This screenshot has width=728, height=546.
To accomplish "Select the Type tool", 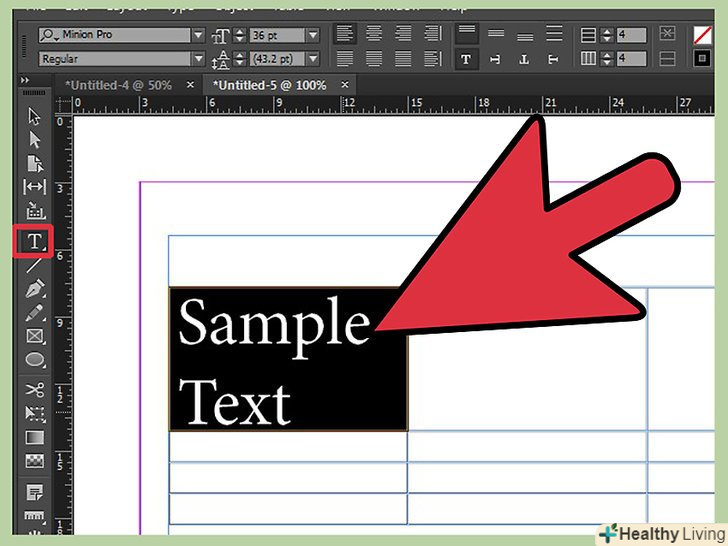I will coord(34,241).
